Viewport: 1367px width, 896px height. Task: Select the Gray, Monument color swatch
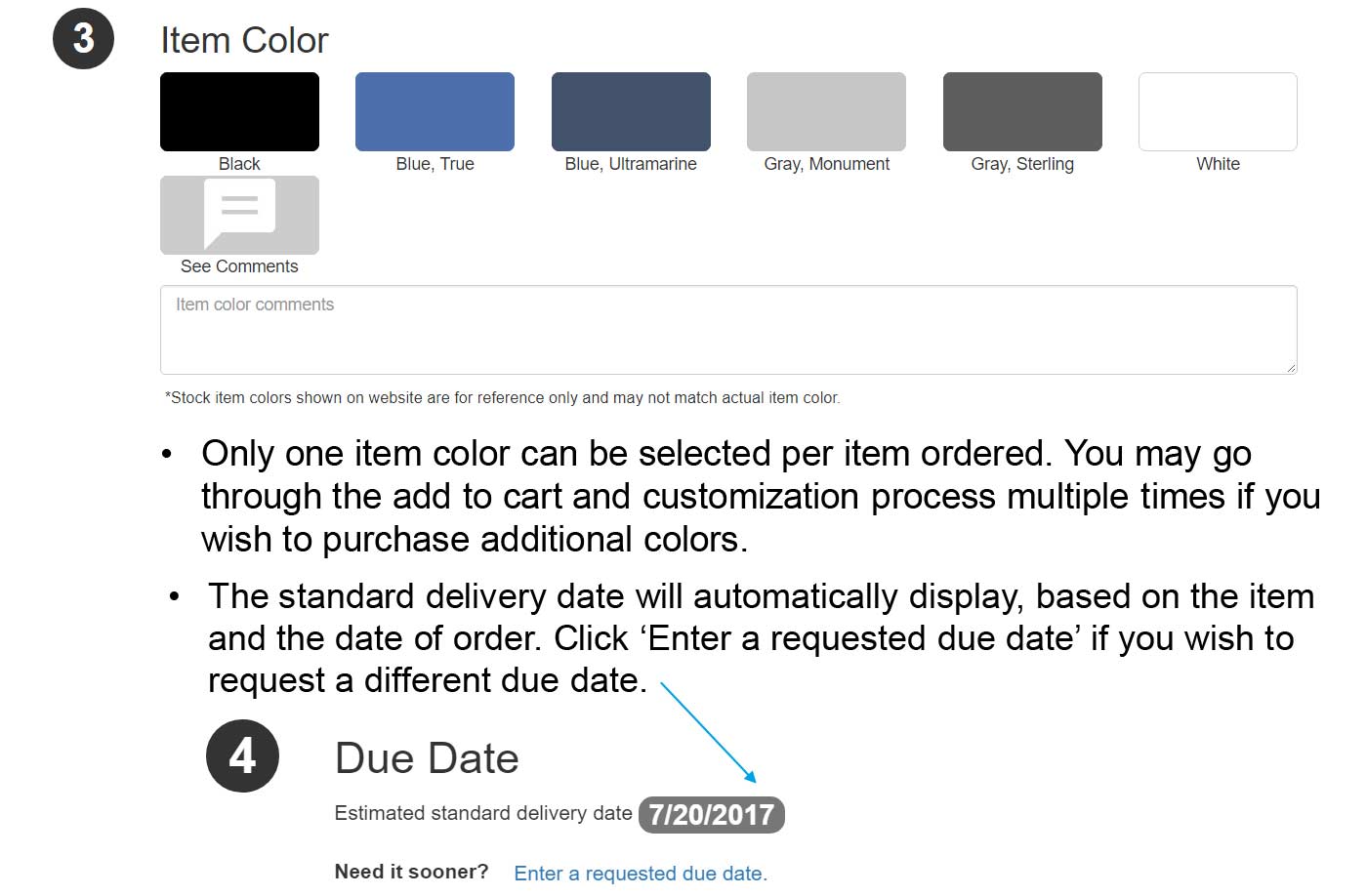pos(826,111)
